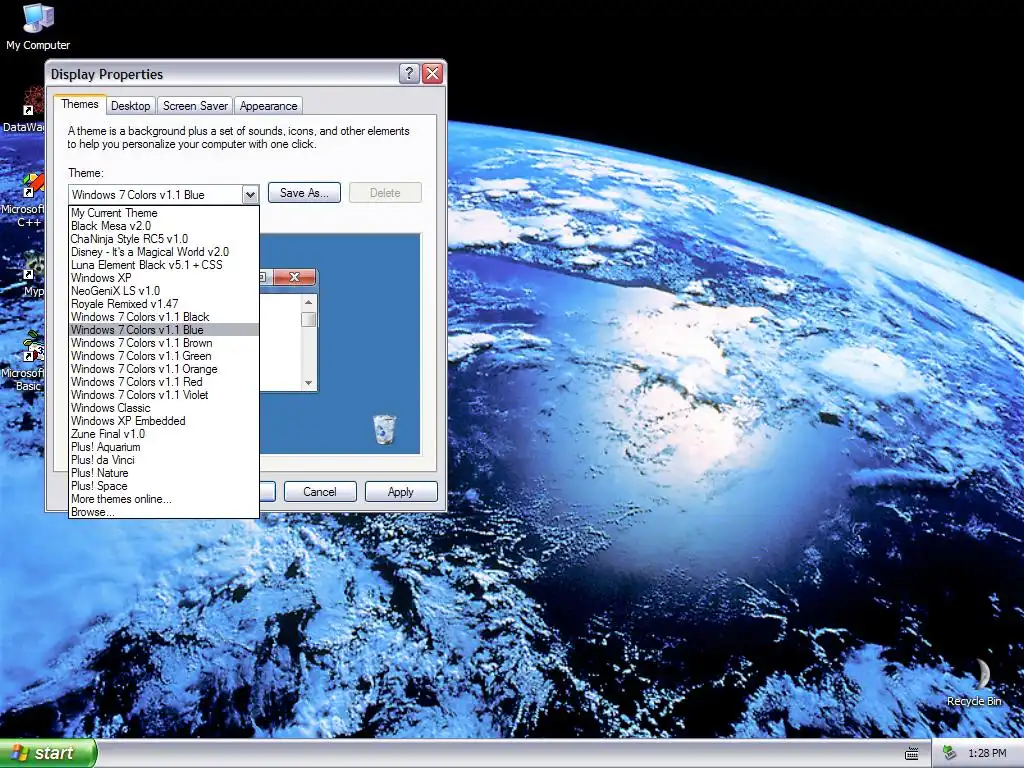The height and width of the screenshot is (768, 1024).
Task: Switch to the Screen Saver tab
Action: [x=195, y=106]
